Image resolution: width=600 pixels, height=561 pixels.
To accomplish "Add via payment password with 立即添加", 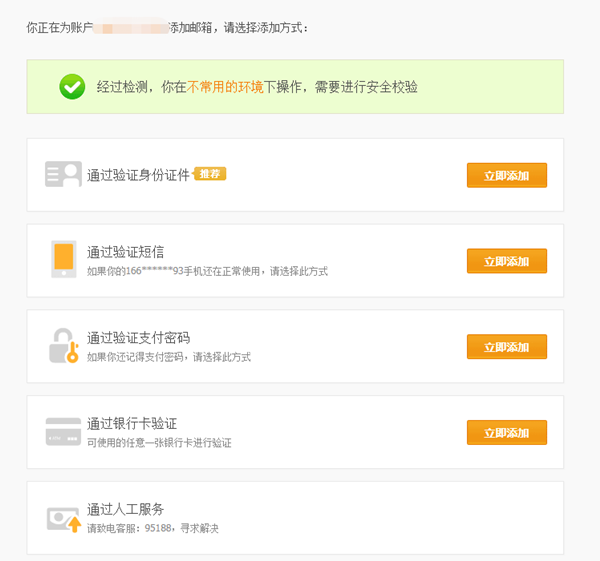I will [x=507, y=347].
